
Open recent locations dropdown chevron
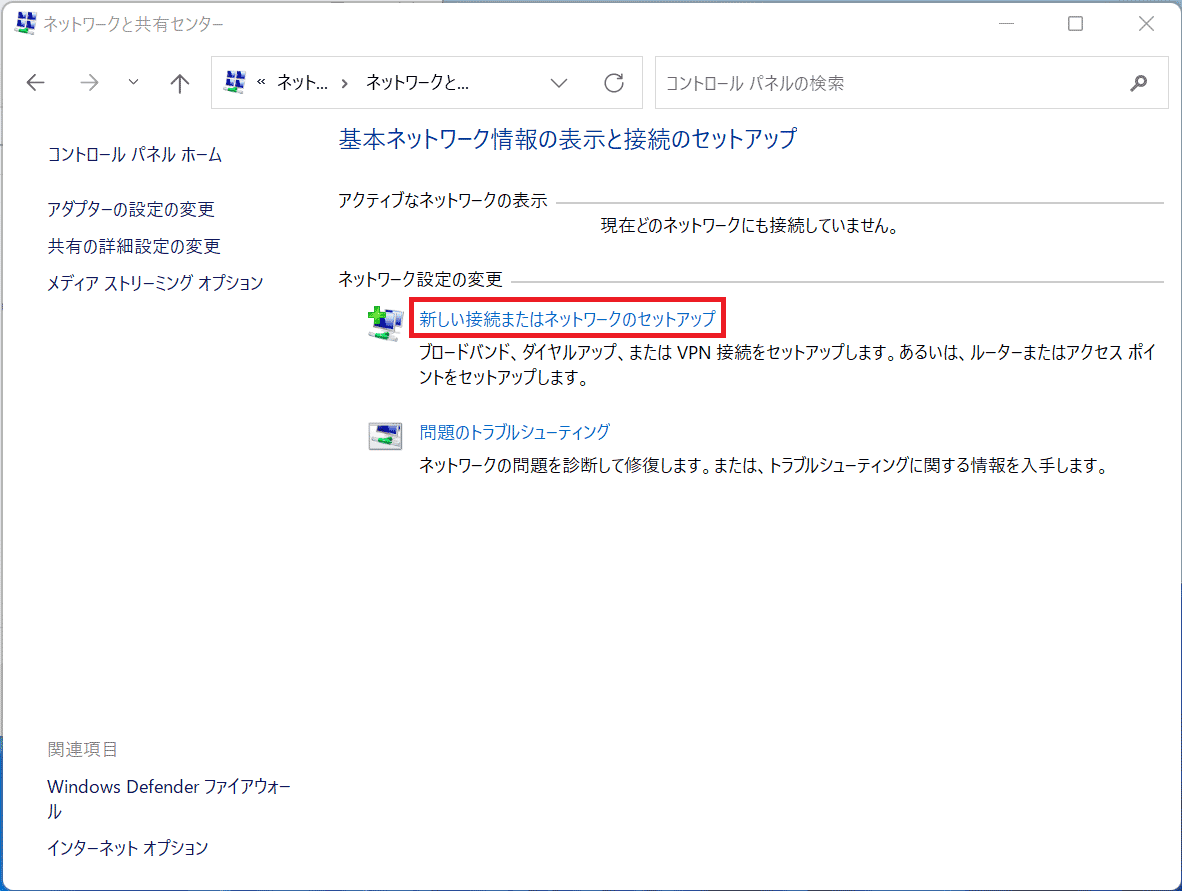click(x=134, y=83)
